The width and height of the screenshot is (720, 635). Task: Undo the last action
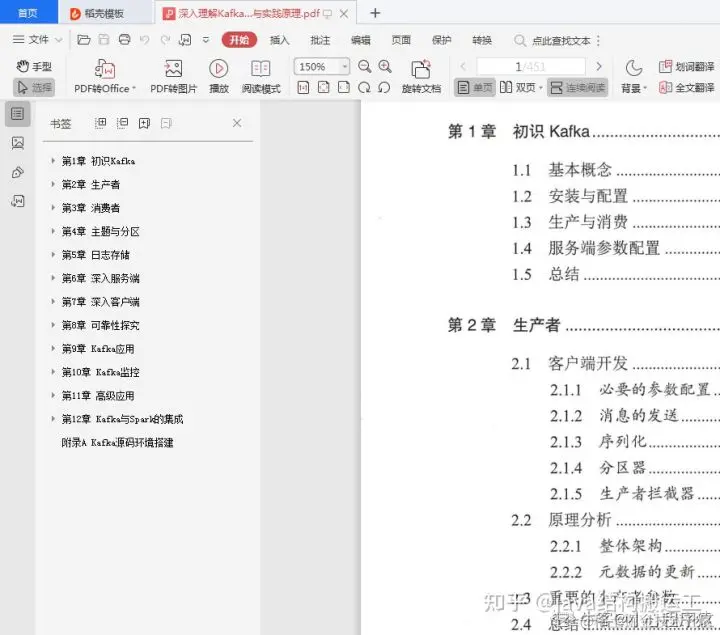pyautogui.click(x=145, y=40)
